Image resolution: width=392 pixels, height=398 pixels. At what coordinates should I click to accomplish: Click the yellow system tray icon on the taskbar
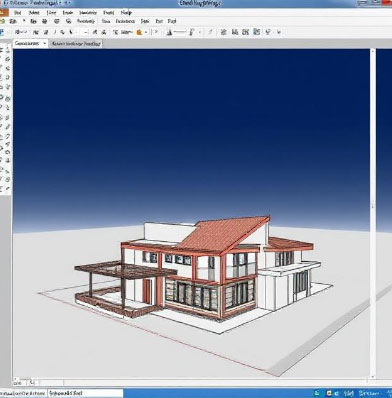(328, 393)
